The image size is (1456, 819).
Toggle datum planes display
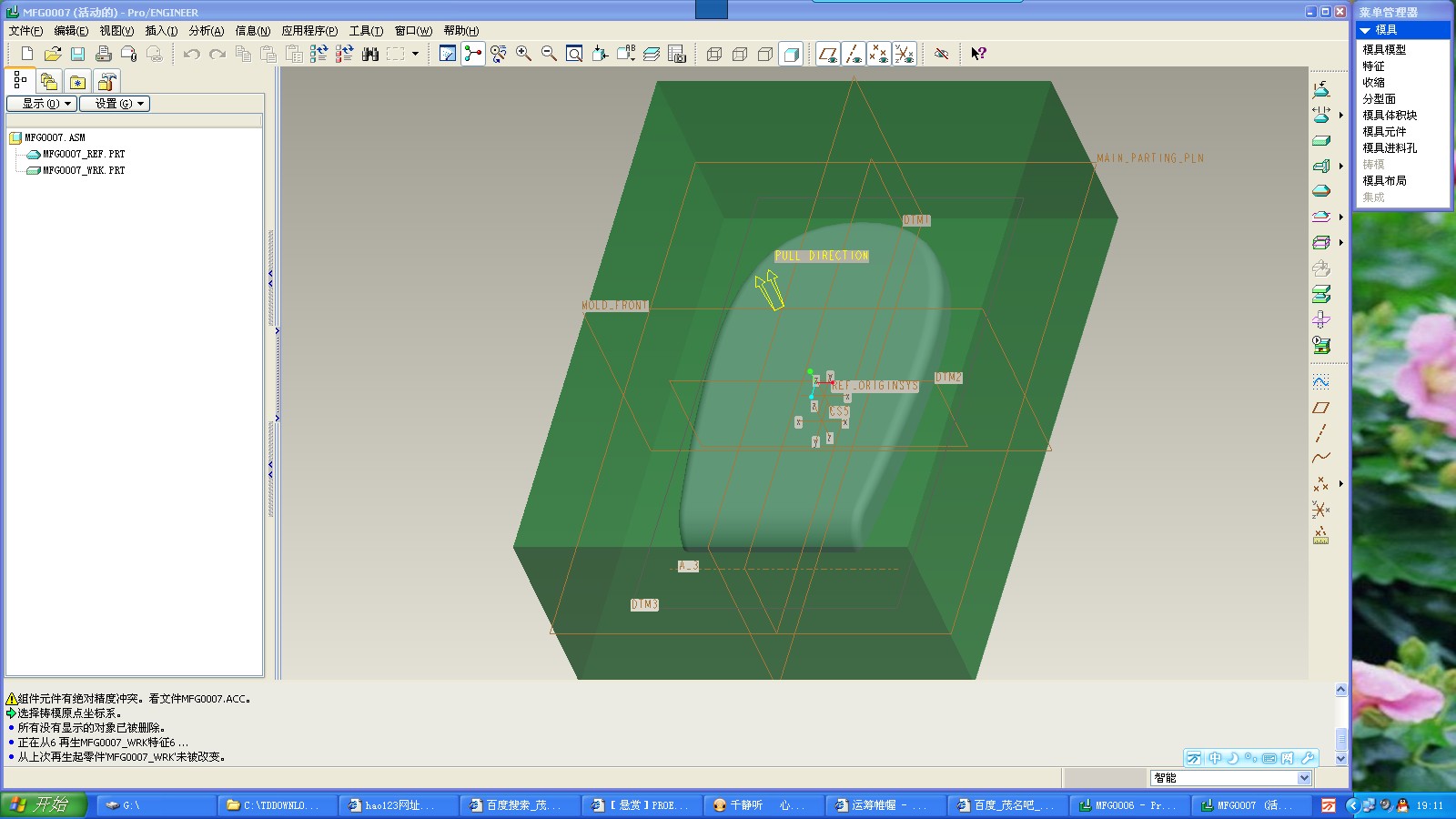[x=827, y=54]
